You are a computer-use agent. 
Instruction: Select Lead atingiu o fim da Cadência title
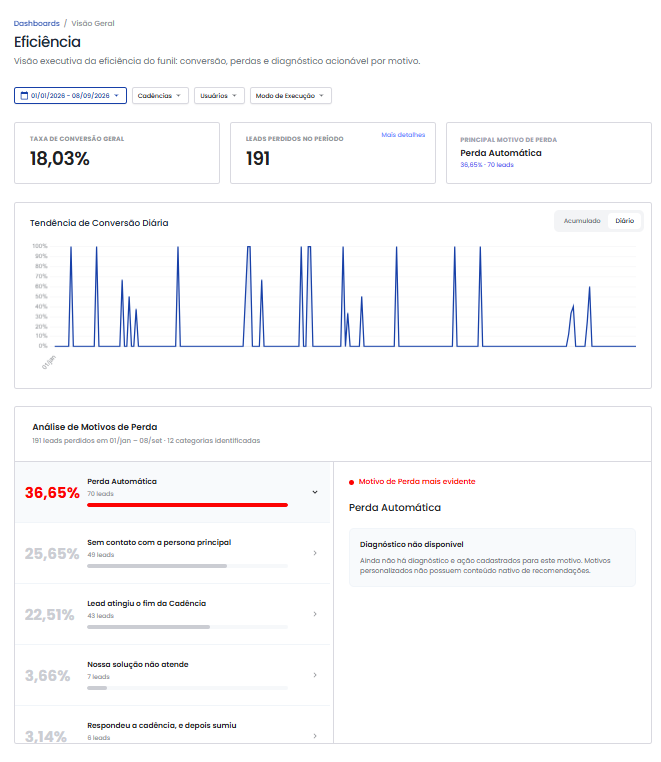point(146,603)
